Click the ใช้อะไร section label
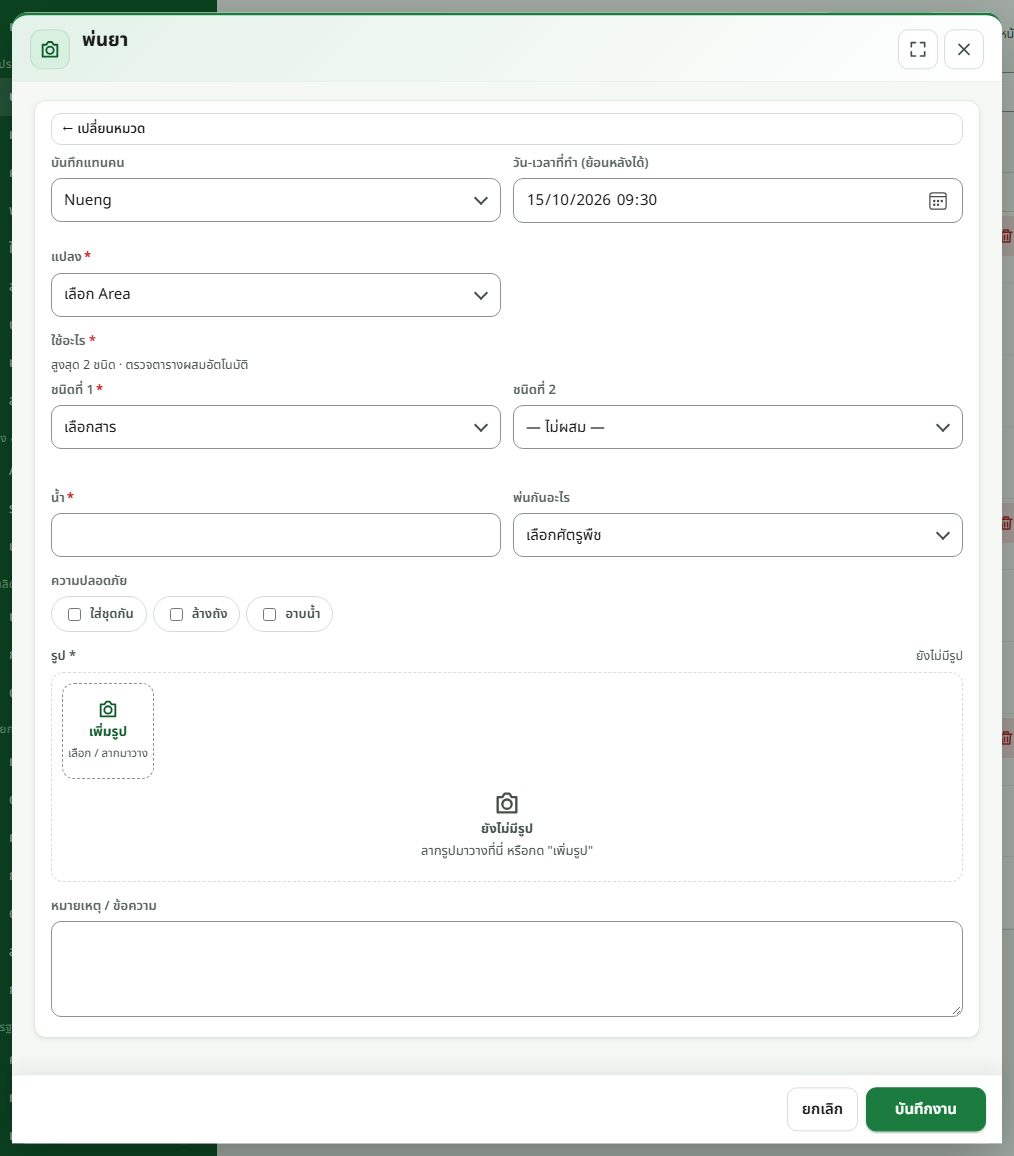1014x1156 pixels. click(x=69, y=340)
